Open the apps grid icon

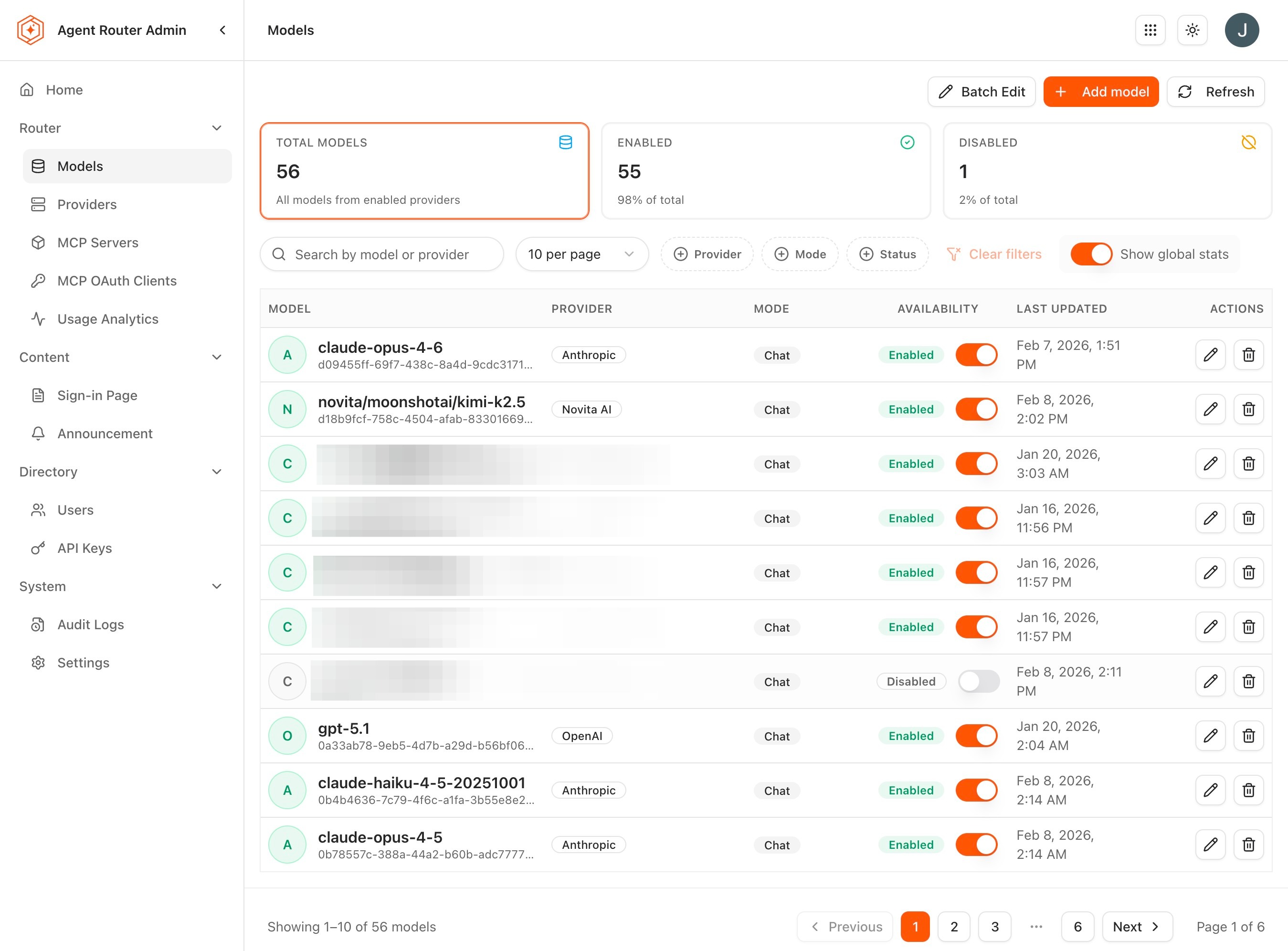pos(1150,30)
